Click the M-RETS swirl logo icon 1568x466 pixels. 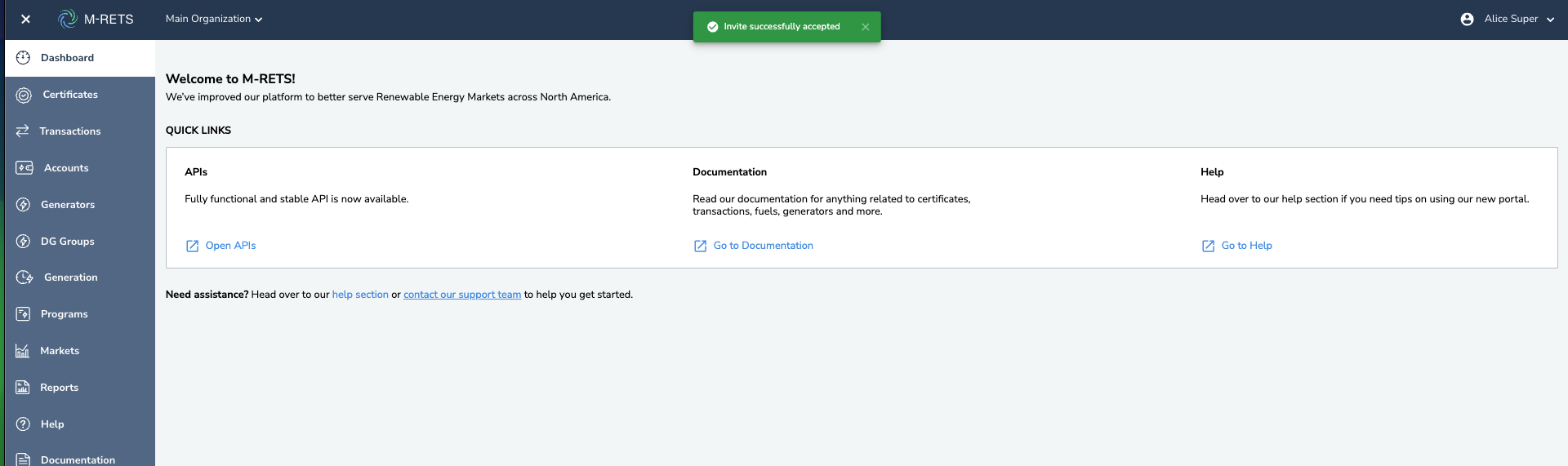(68, 18)
